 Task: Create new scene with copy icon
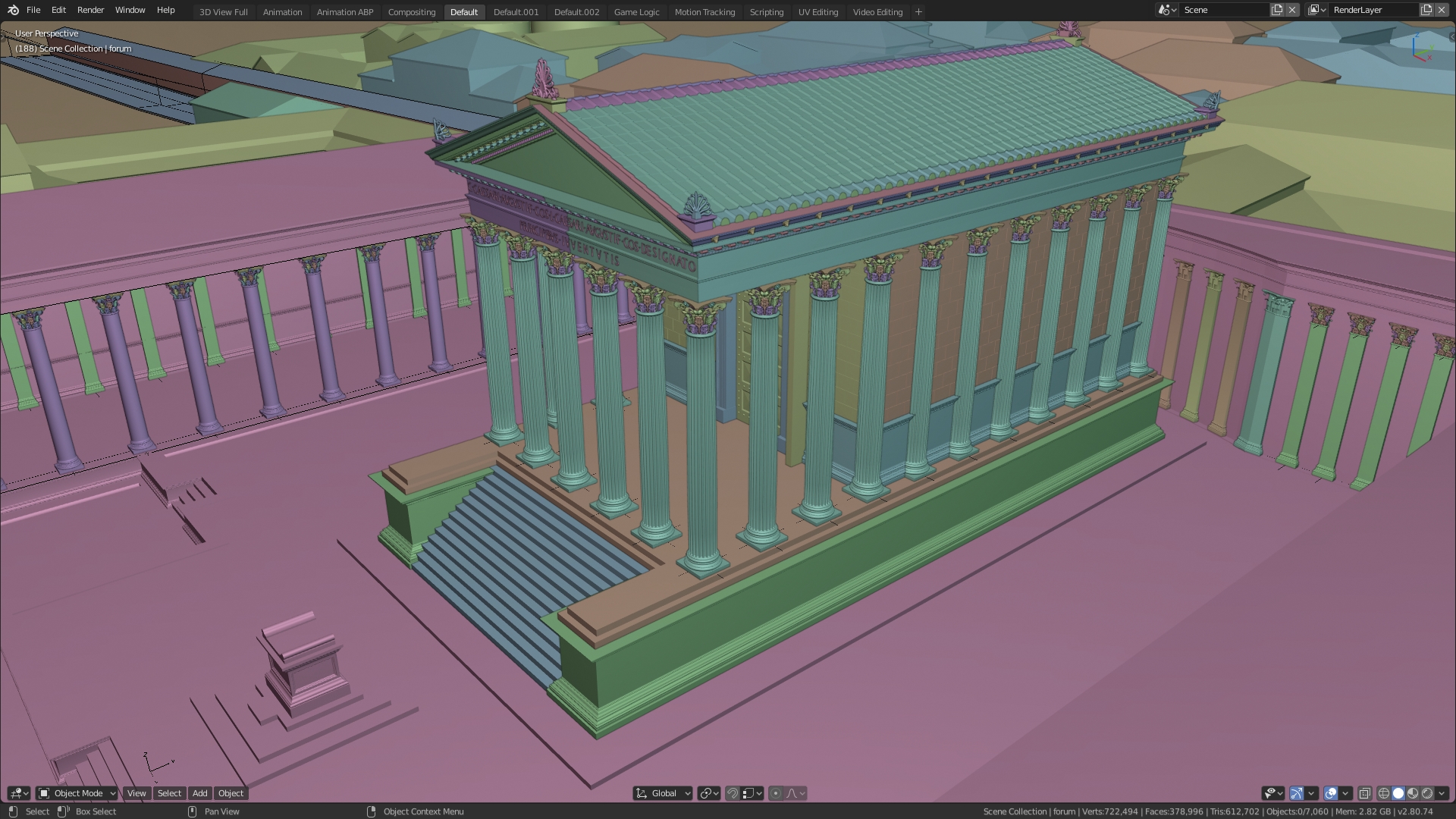point(1277,10)
